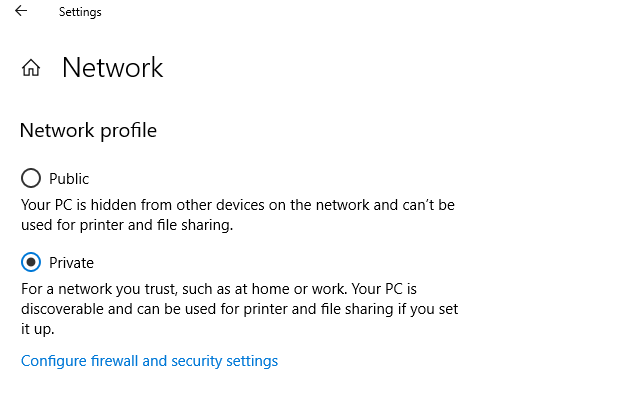Click the line 'used for printer and file sharing.'
The image size is (638, 413).
pos(127,226)
